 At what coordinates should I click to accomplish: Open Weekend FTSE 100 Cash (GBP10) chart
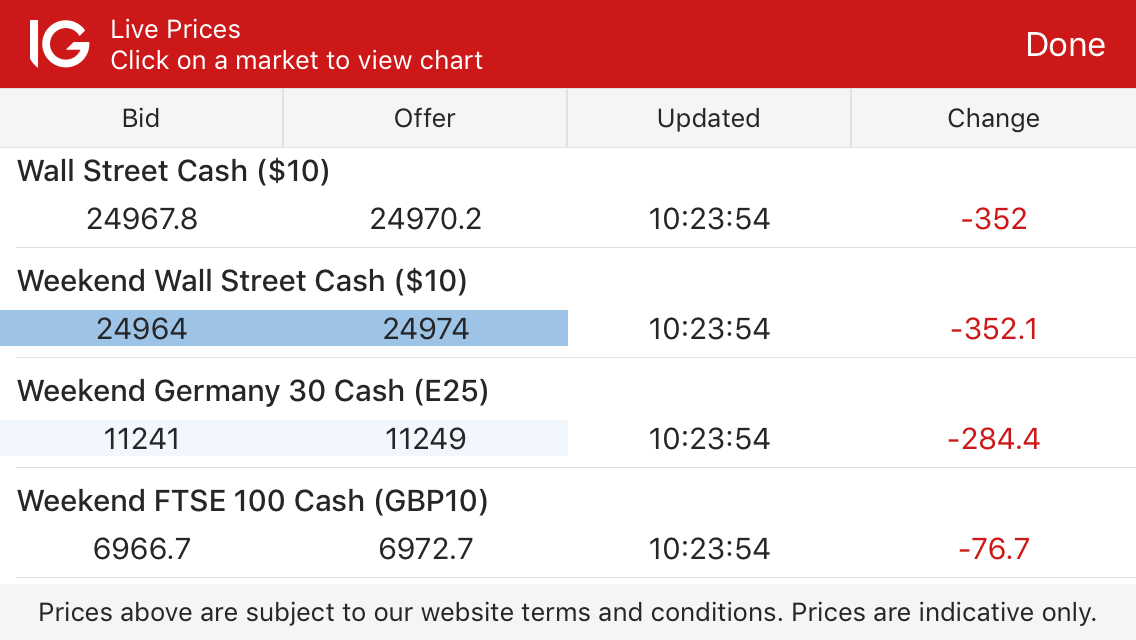[x=253, y=501]
